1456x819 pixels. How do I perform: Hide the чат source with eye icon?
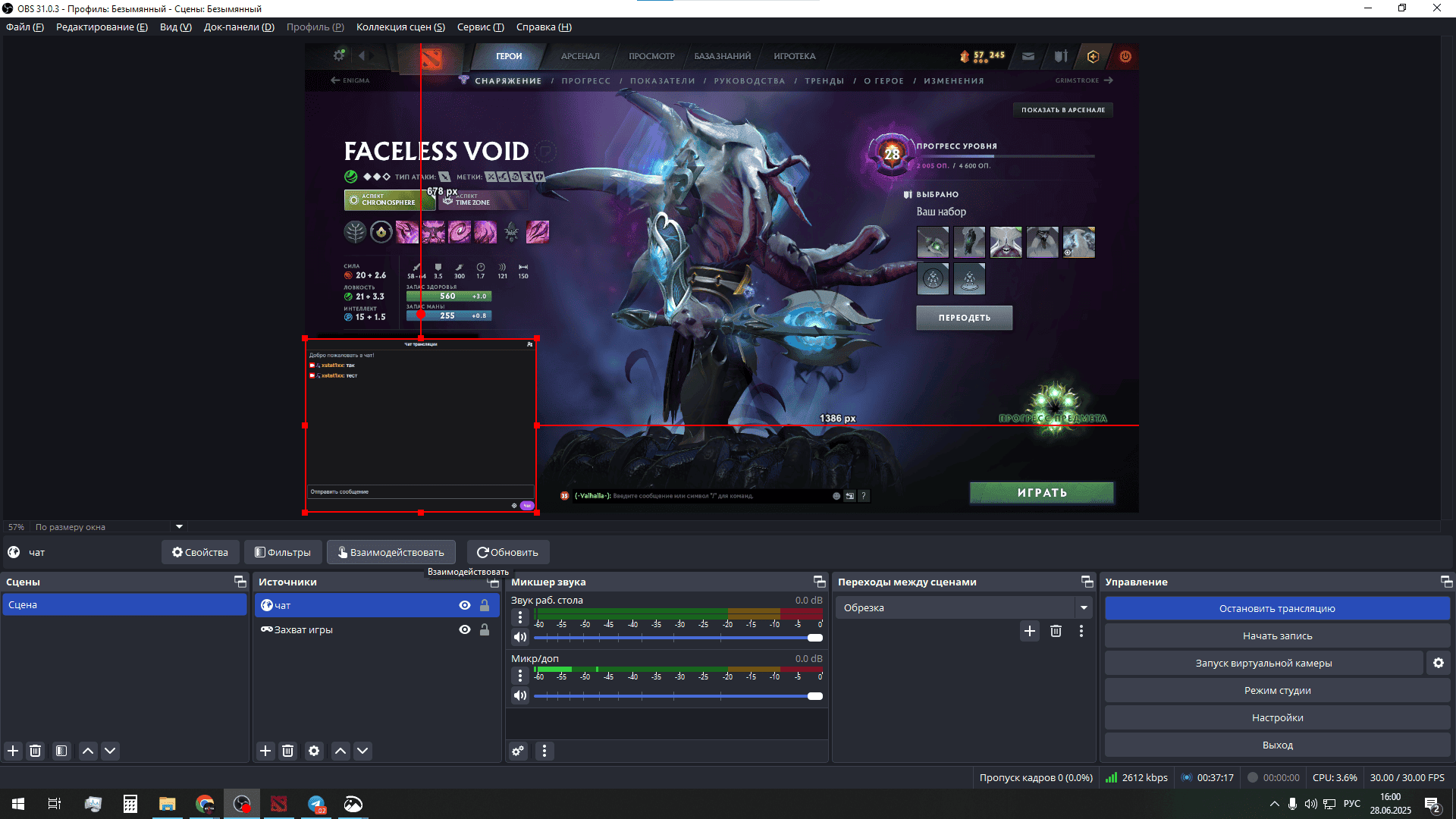465,605
